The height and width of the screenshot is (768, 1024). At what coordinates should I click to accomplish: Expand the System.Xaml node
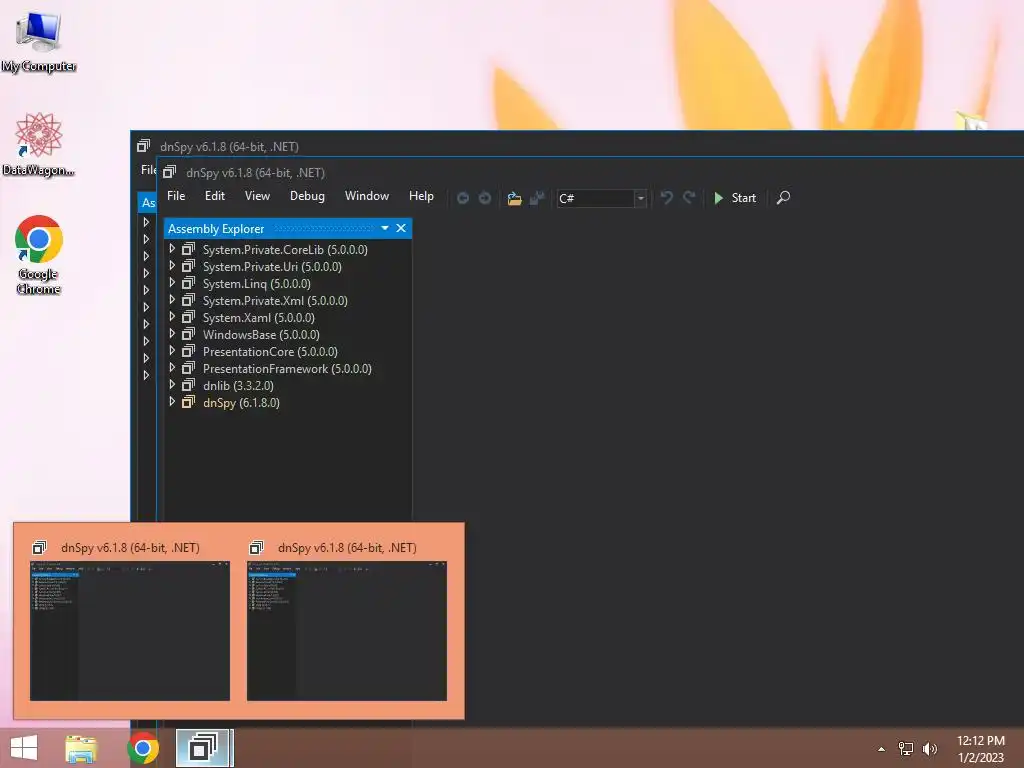[x=172, y=317]
